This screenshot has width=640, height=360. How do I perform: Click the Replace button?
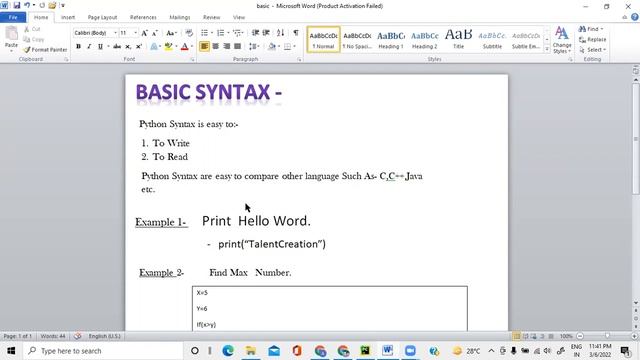point(593,40)
